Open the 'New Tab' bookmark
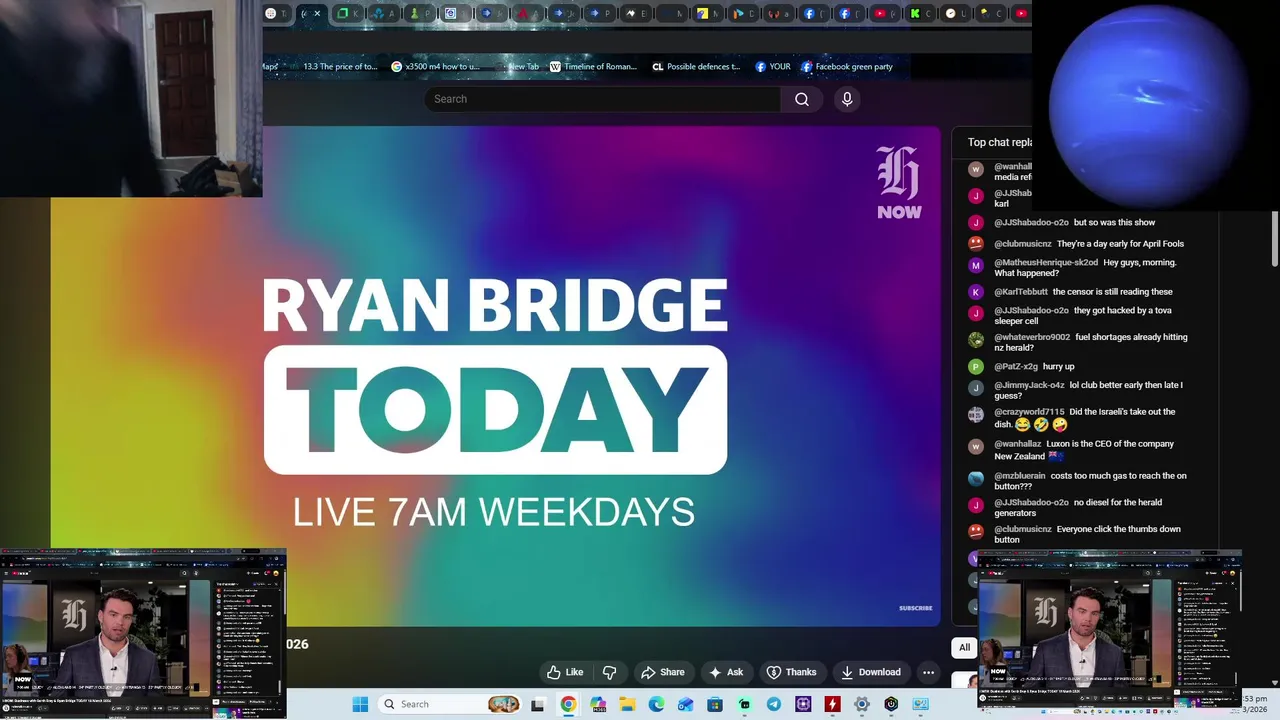The height and width of the screenshot is (720, 1280). pyautogui.click(x=518, y=66)
